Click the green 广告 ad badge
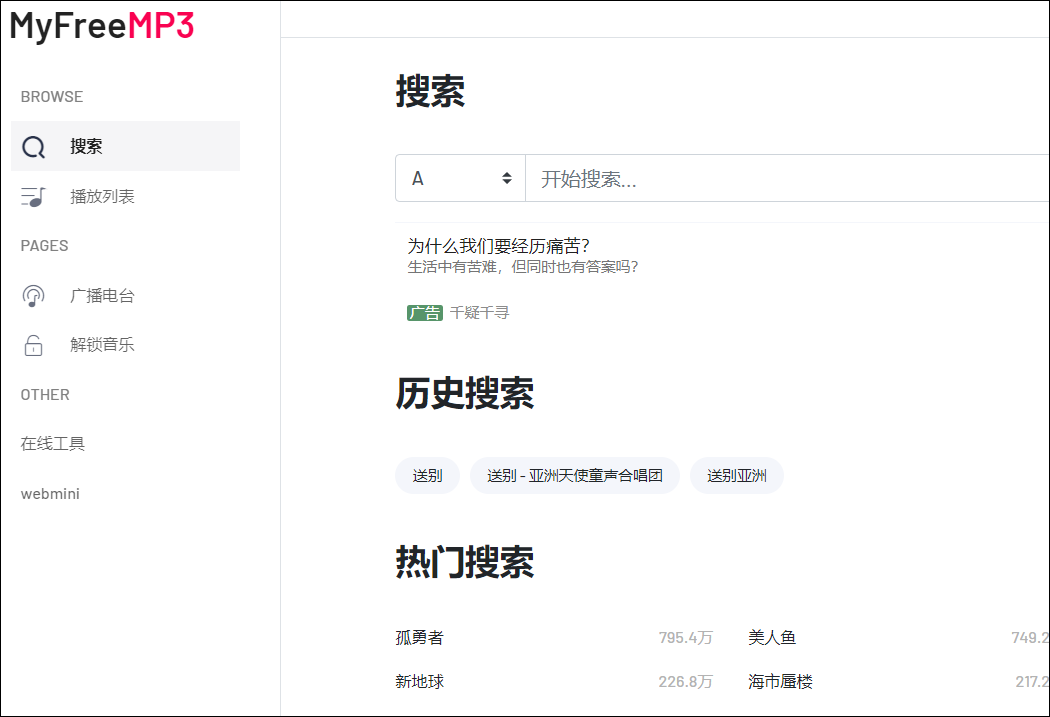This screenshot has width=1050, height=717. [424, 313]
